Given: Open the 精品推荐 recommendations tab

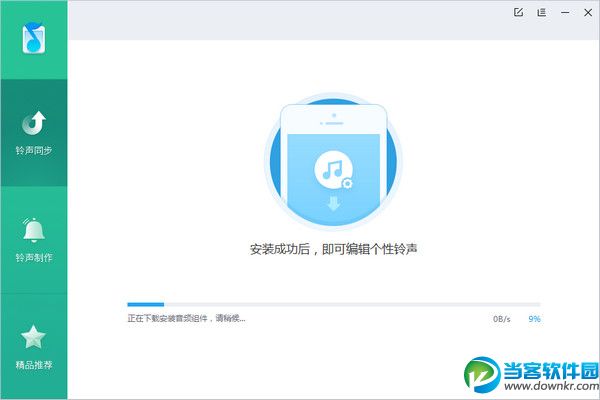Looking at the screenshot, I should coord(34,347).
